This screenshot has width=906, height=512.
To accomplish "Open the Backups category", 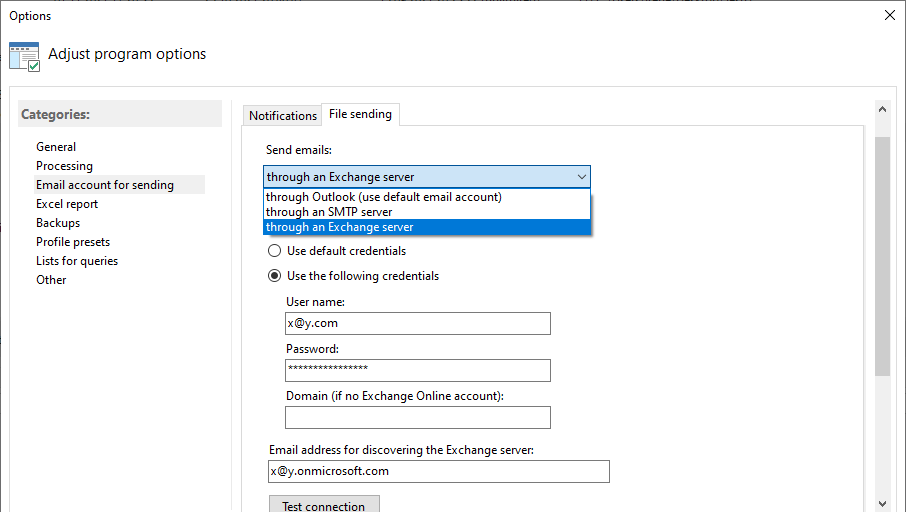I will [x=58, y=223].
